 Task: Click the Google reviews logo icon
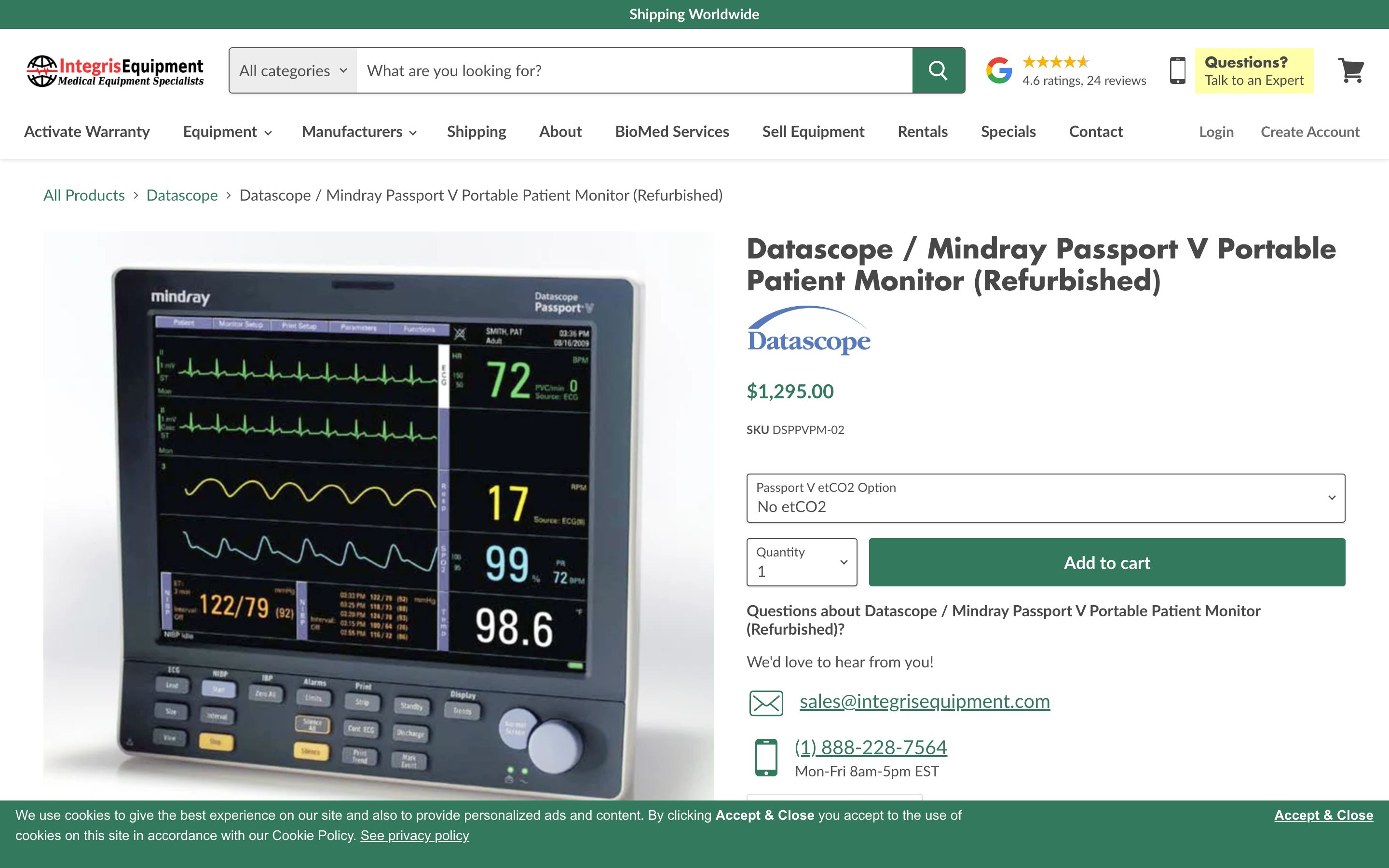point(999,70)
